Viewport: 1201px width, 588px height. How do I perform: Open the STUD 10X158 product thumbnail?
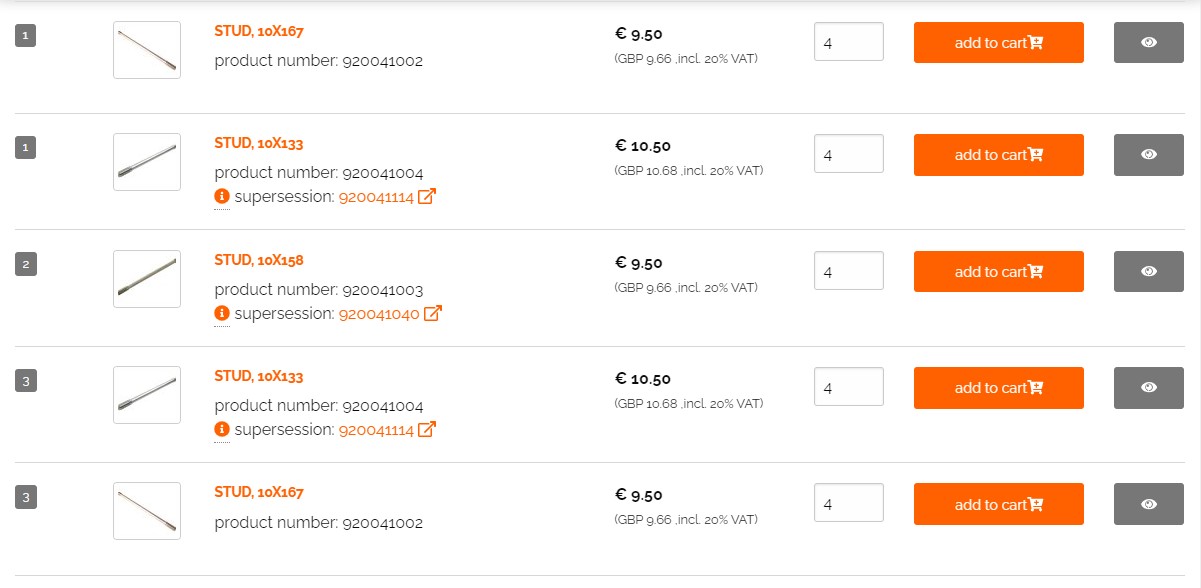147,279
